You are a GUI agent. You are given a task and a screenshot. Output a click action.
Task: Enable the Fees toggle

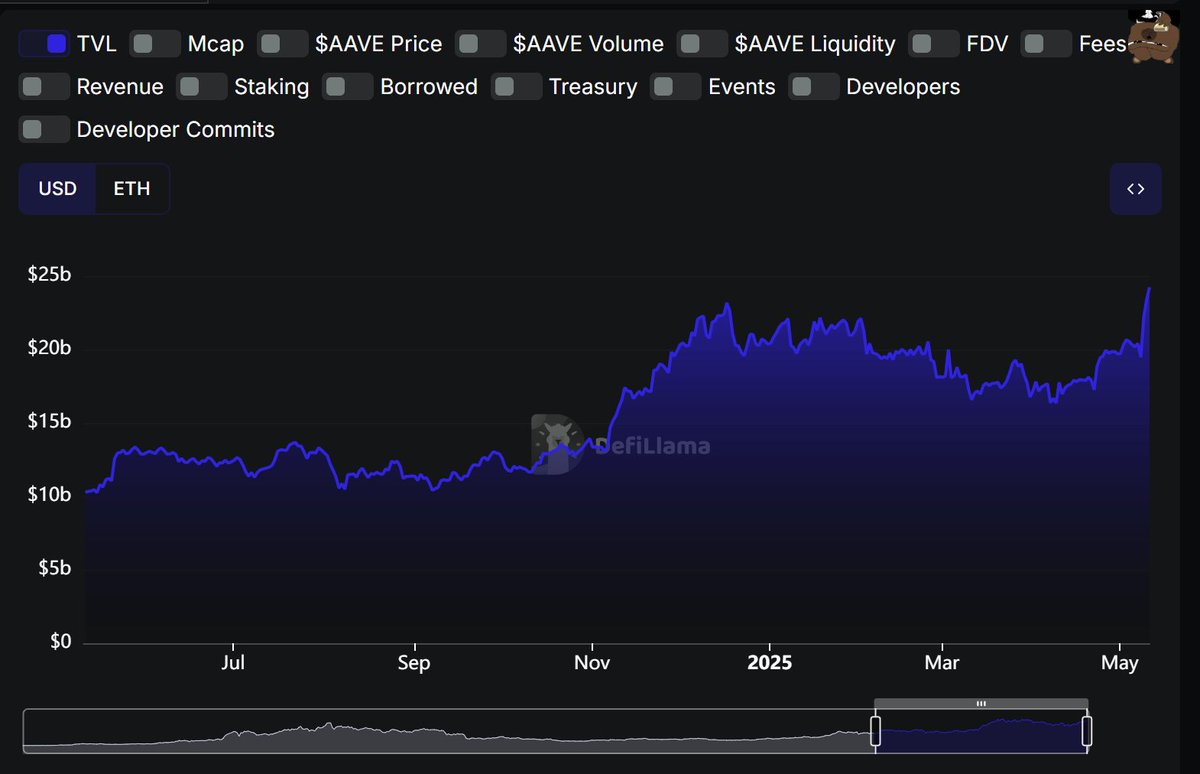pos(1046,43)
